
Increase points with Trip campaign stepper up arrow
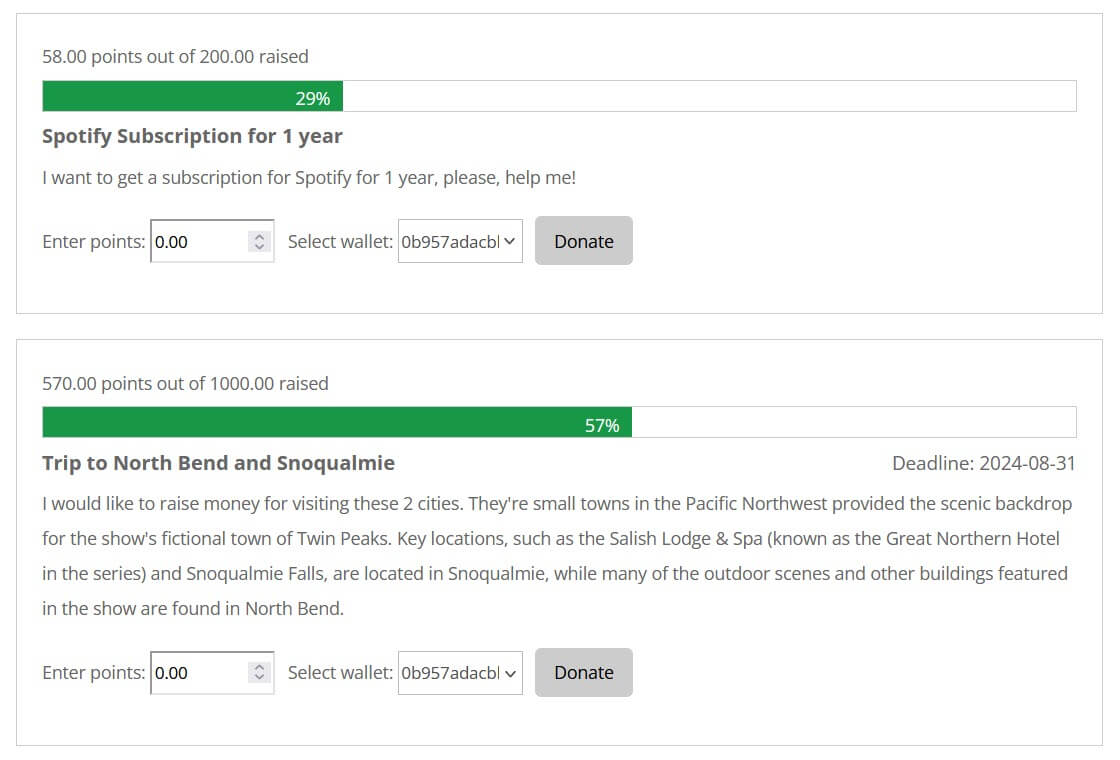click(x=260, y=668)
